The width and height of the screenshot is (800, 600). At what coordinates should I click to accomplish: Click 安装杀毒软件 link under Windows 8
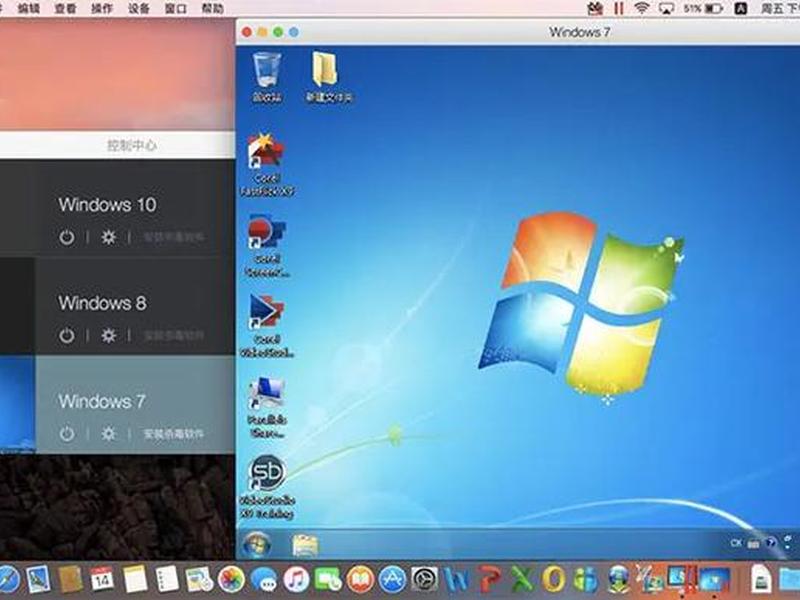[173, 335]
